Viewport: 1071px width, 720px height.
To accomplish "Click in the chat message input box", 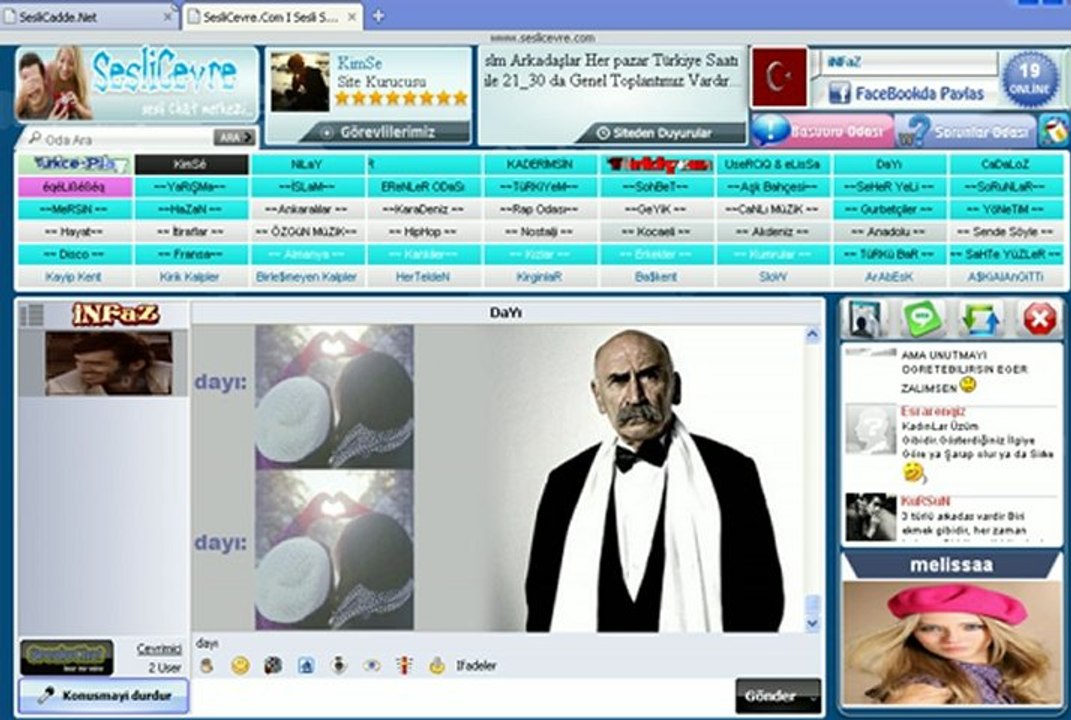I will click(x=463, y=696).
